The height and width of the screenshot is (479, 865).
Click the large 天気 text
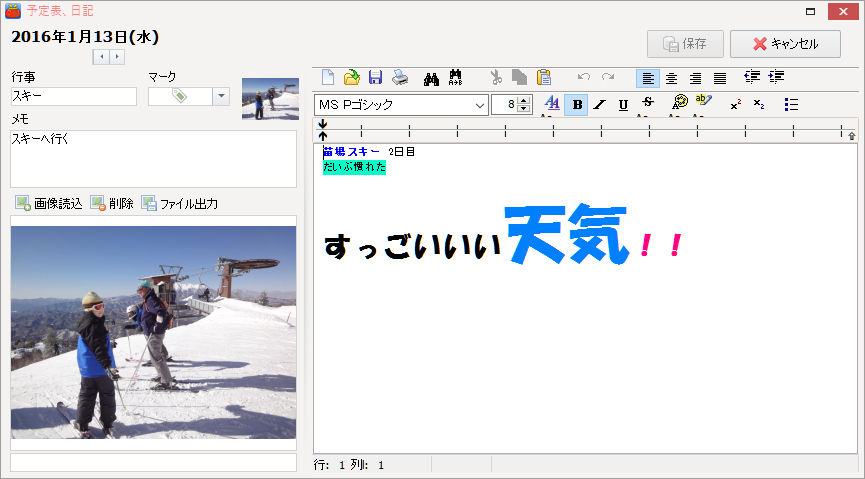tap(567, 233)
